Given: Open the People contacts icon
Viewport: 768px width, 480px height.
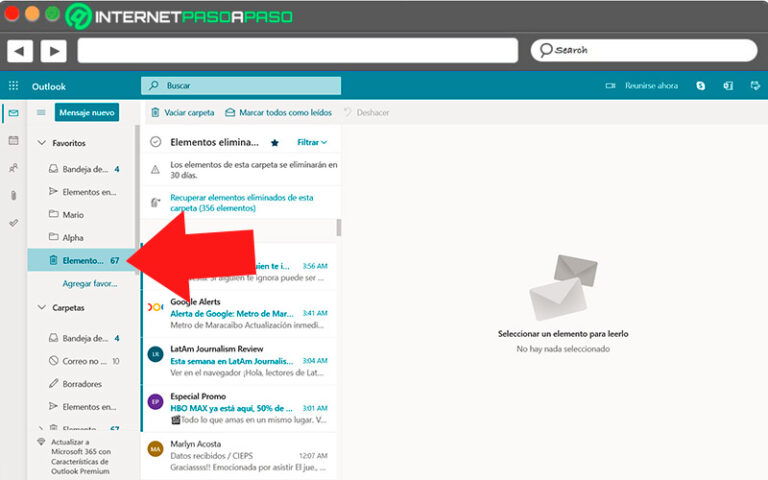Looking at the screenshot, I should tap(13, 168).
